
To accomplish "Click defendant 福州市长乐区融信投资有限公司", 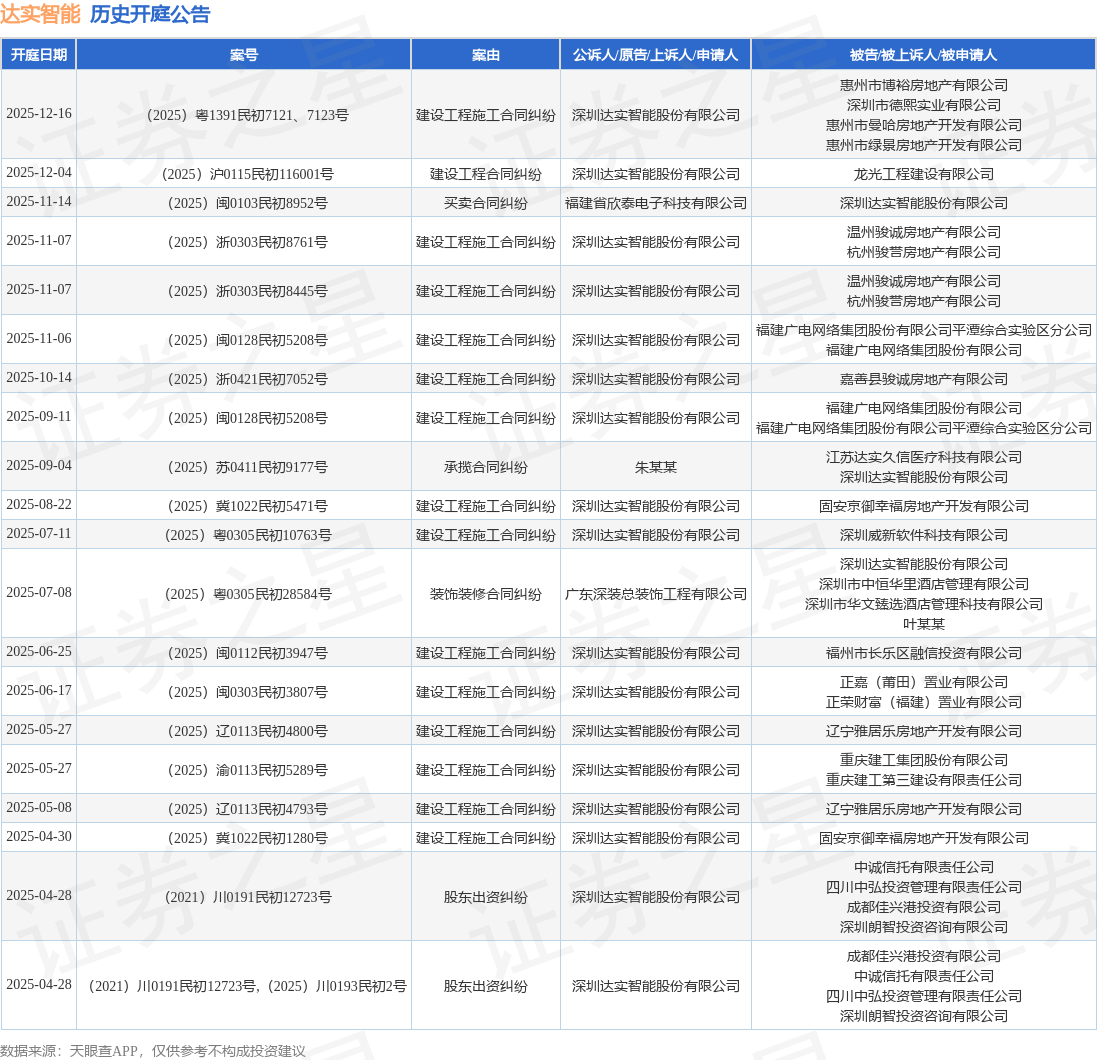I will pyautogui.click(x=923, y=653).
